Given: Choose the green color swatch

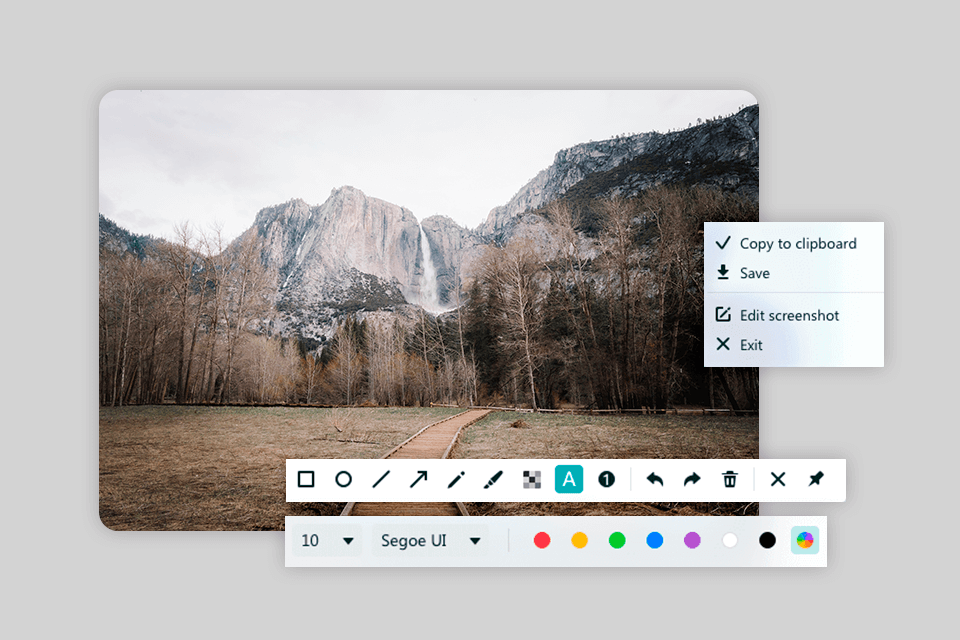Looking at the screenshot, I should coord(617,540).
